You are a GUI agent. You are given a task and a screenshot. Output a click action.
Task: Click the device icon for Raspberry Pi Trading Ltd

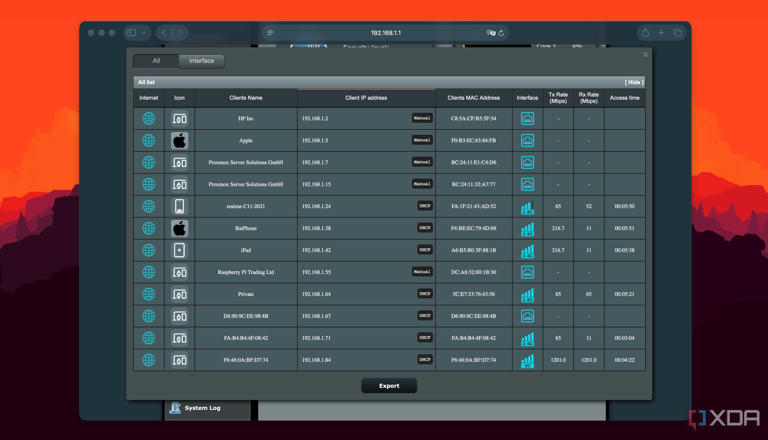179,272
